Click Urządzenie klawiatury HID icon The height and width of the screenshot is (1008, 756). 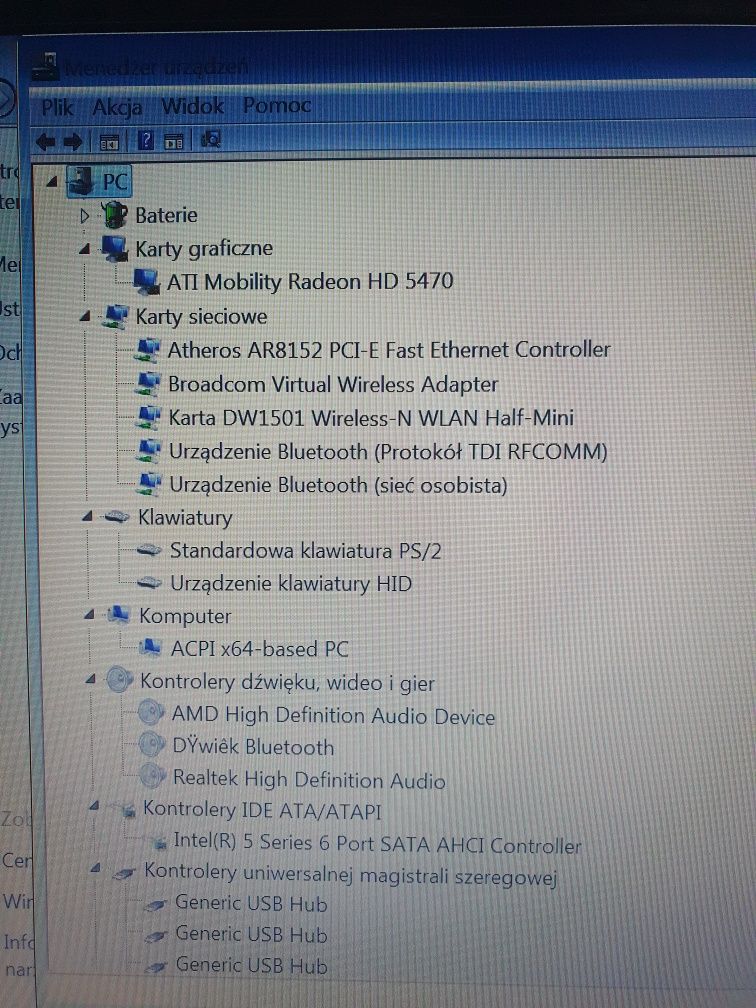click(x=150, y=583)
